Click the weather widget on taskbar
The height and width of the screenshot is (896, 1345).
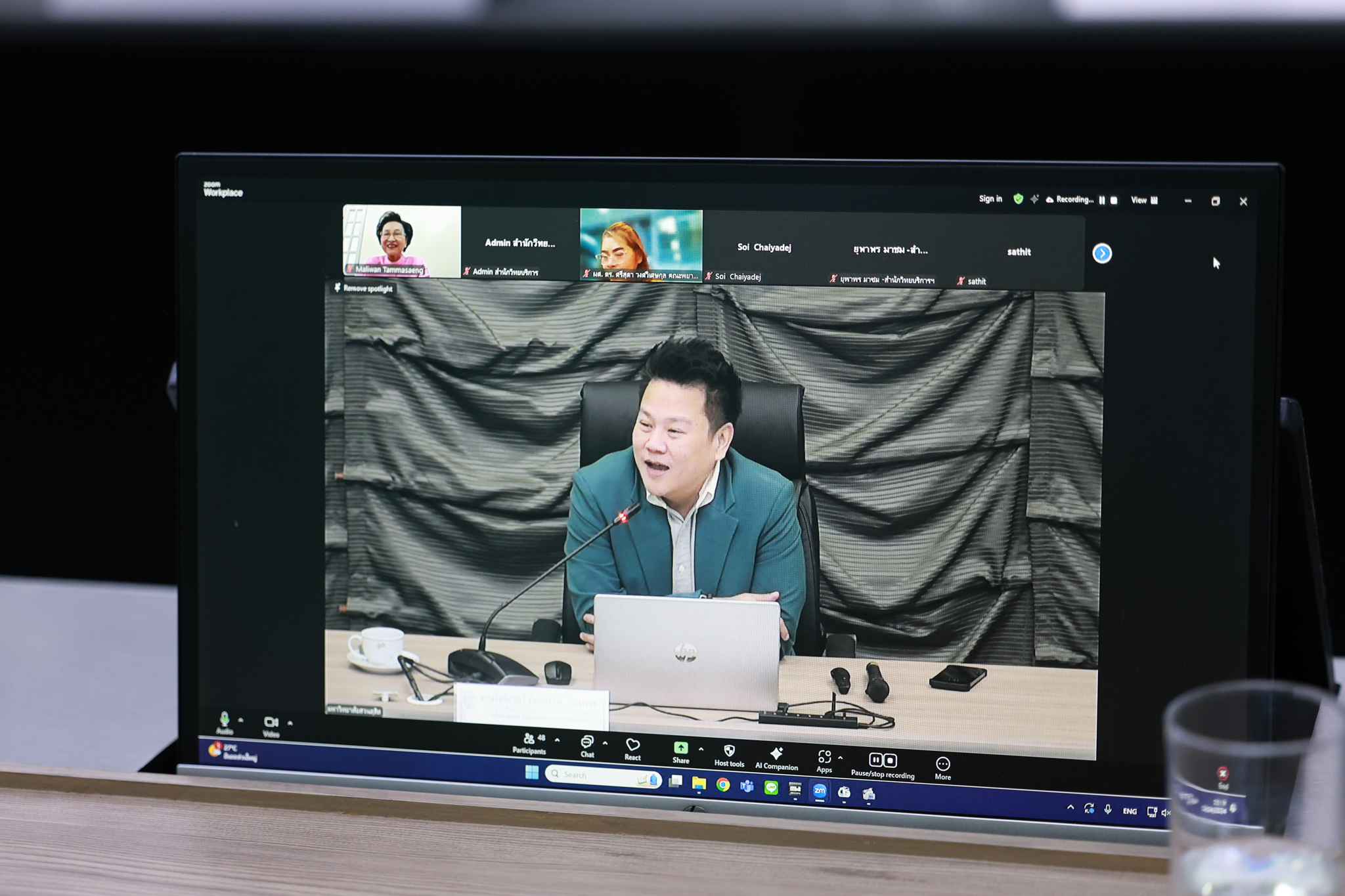coord(232,752)
